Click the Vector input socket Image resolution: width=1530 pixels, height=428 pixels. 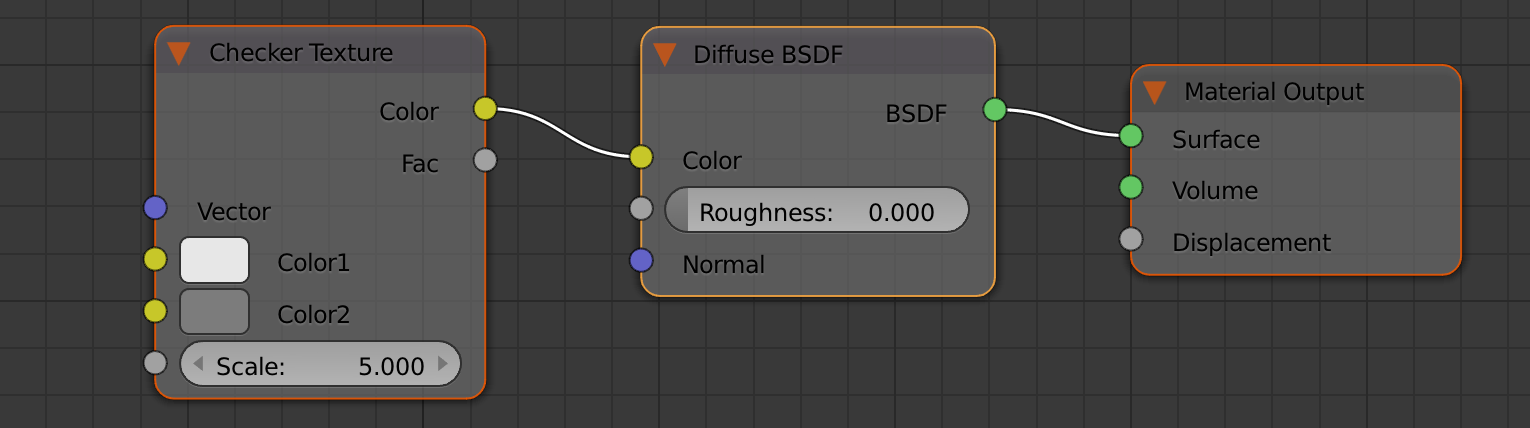click(155, 208)
